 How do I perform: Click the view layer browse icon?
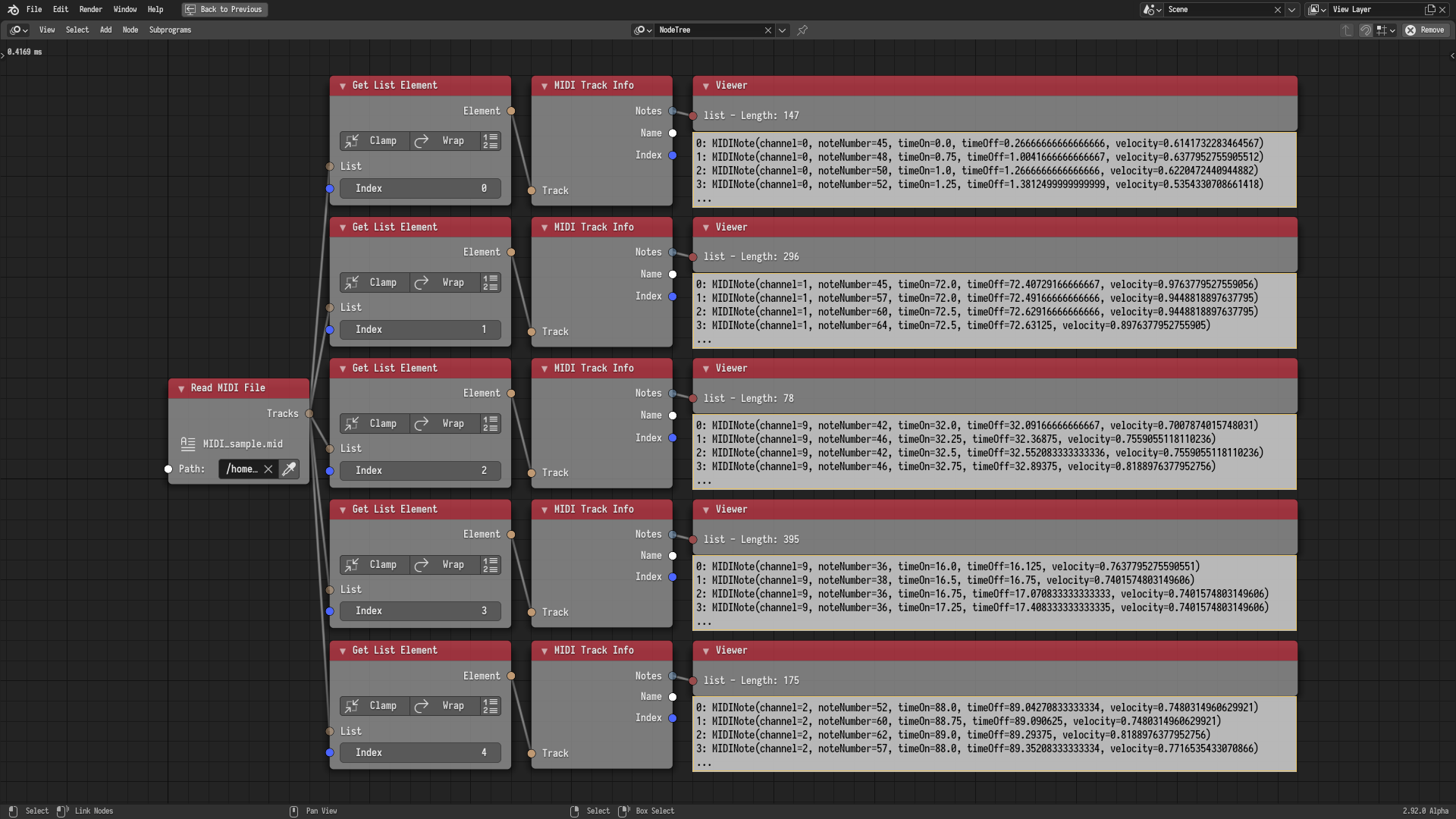1317,10
